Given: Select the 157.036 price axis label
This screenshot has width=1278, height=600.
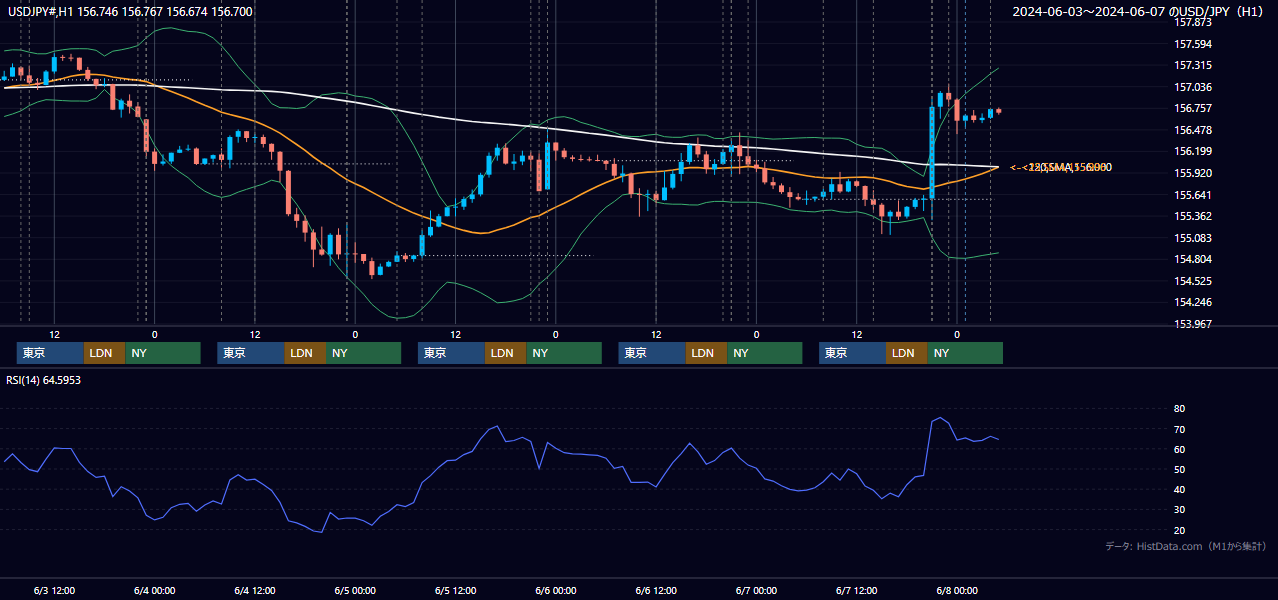Looking at the screenshot, I should [1193, 87].
